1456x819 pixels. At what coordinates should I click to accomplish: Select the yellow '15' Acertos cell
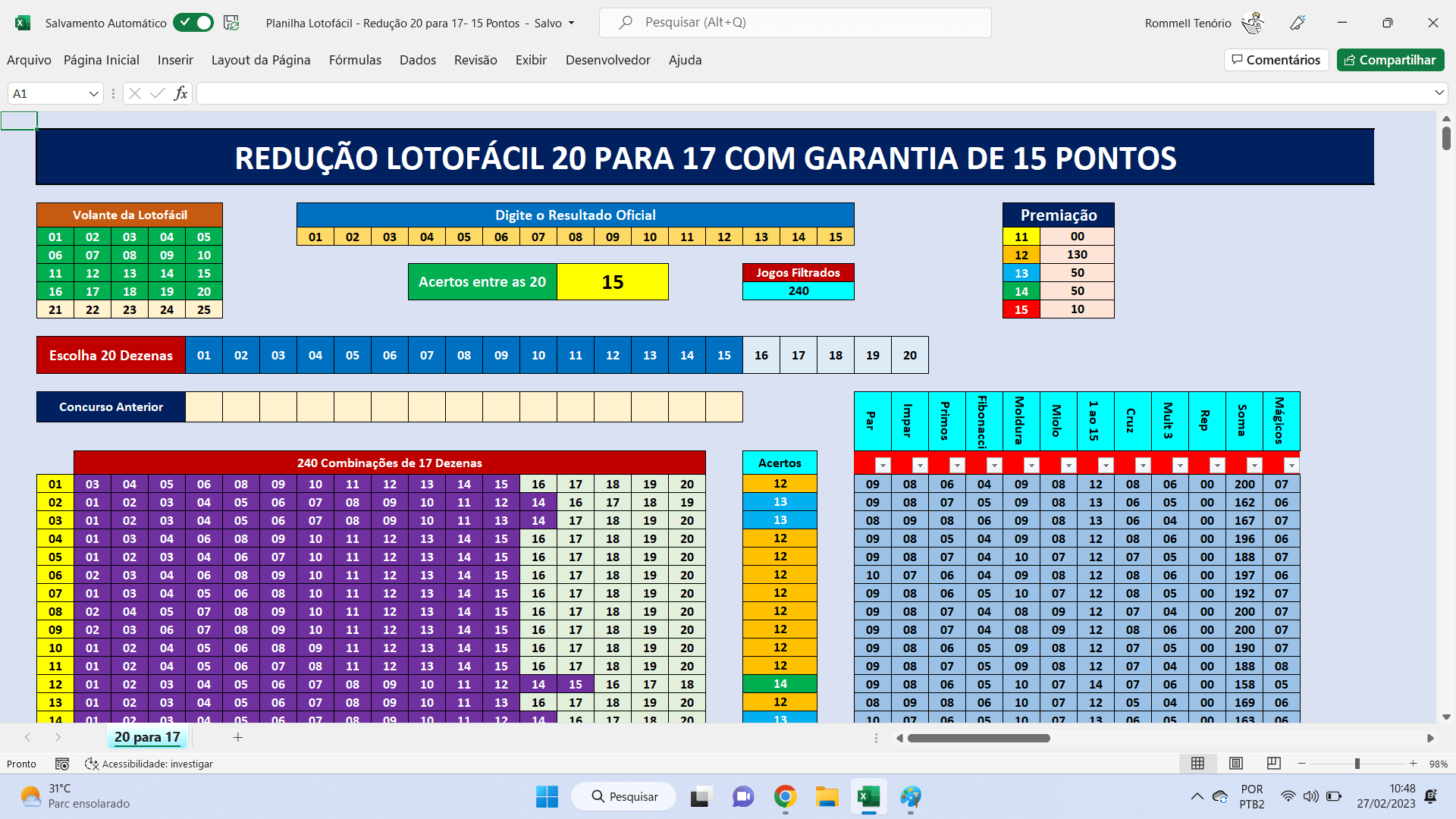coord(613,282)
